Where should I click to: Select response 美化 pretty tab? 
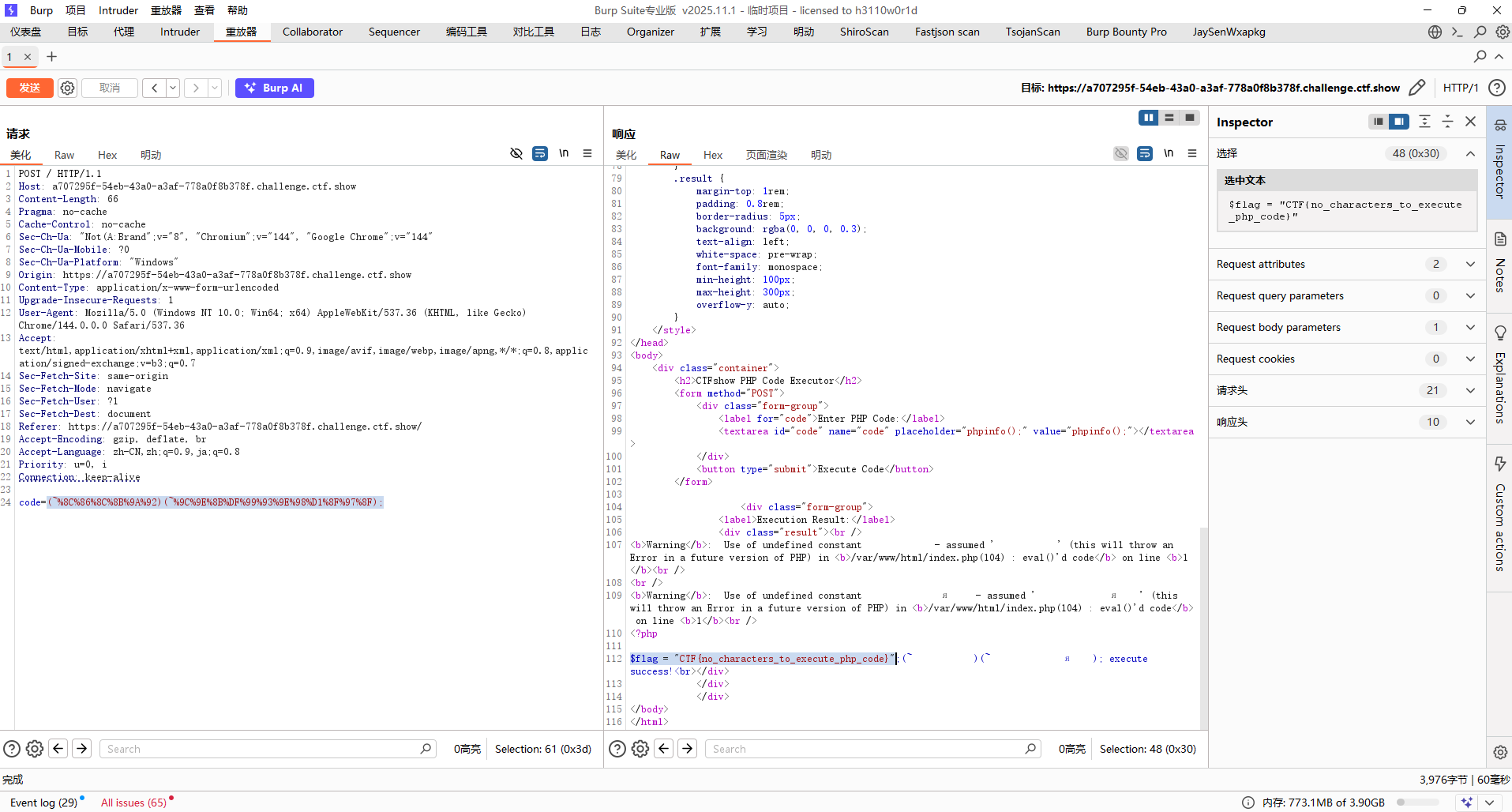pyautogui.click(x=626, y=155)
